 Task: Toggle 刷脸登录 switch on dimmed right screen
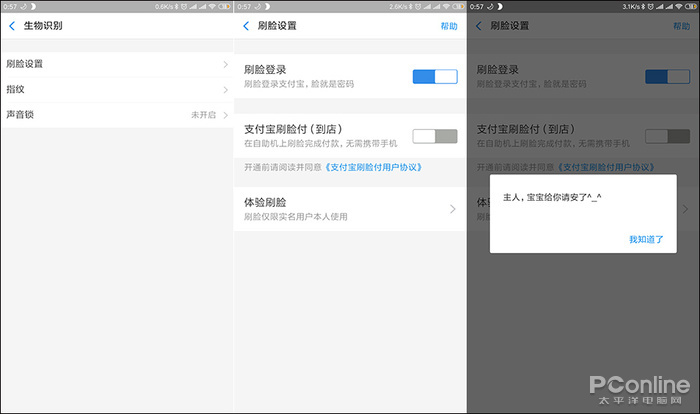(667, 76)
